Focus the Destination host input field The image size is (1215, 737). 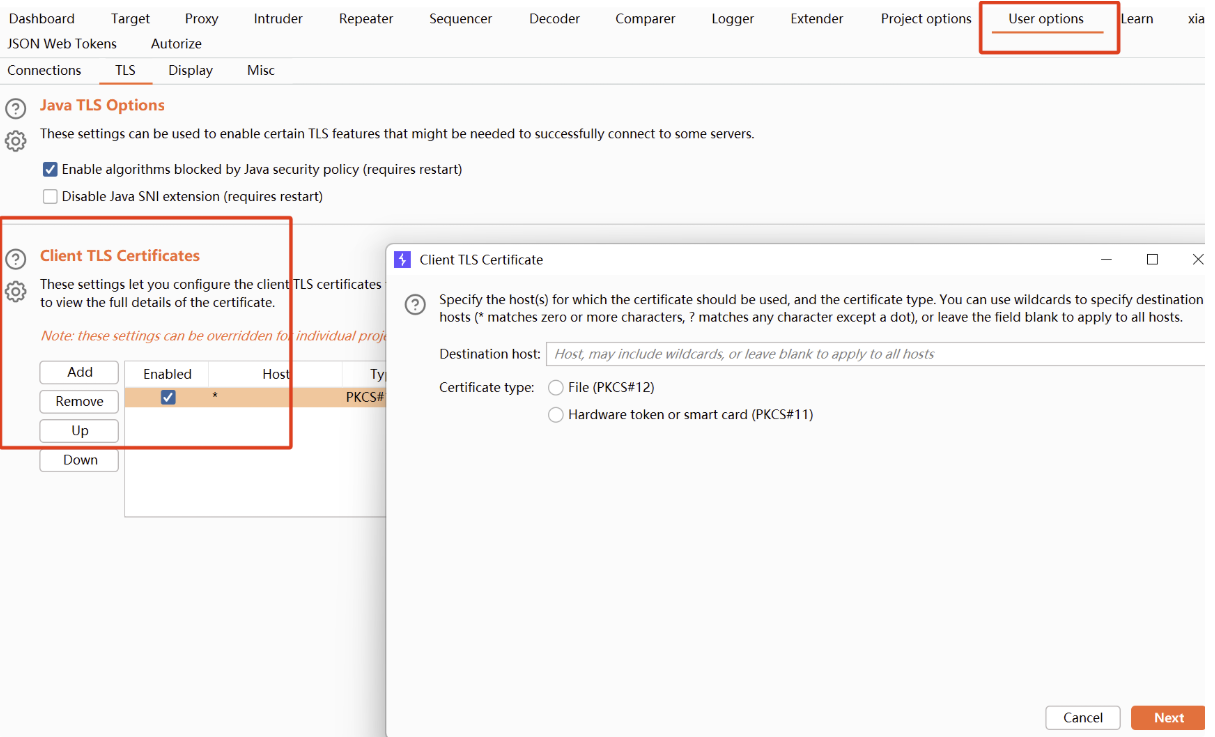(875, 354)
